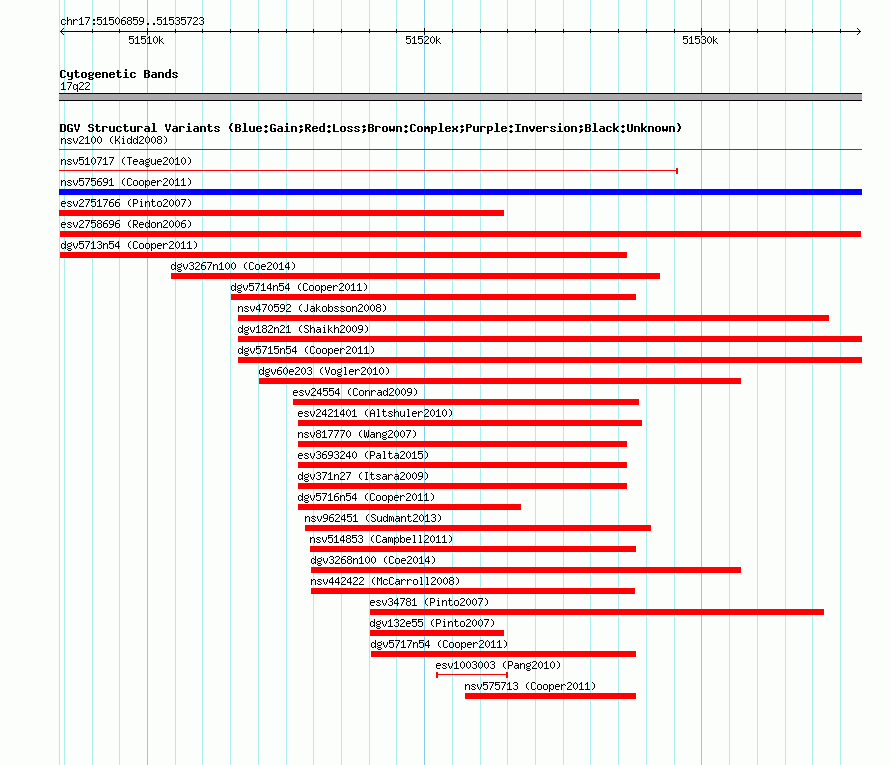This screenshot has width=890, height=765.
Task: Click the chr17:51506859..51535723 region label
Action: 132,21
